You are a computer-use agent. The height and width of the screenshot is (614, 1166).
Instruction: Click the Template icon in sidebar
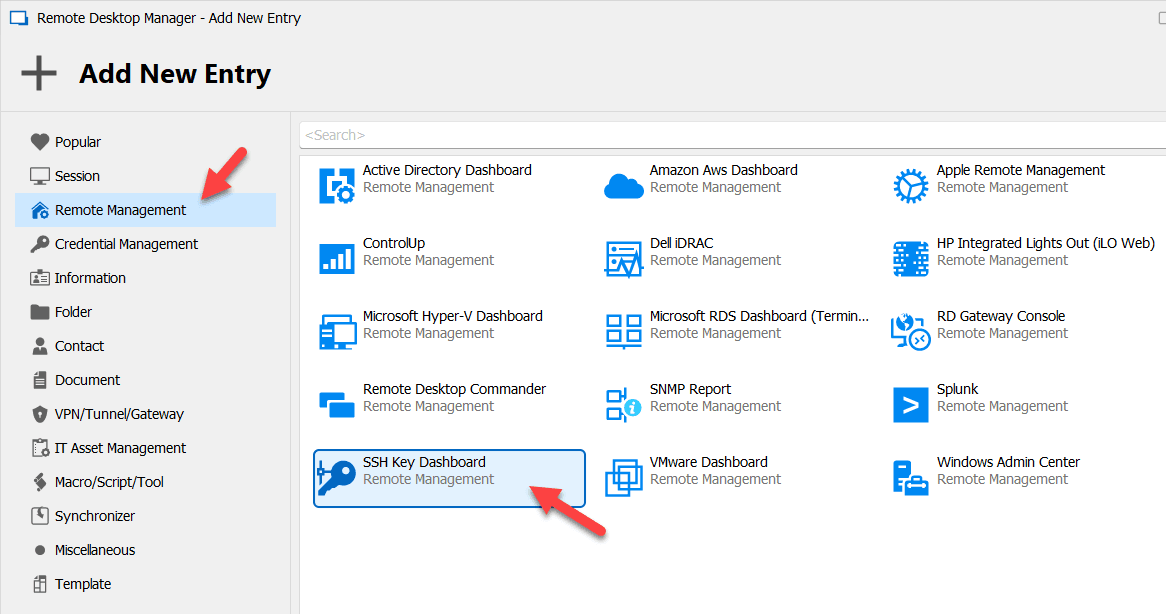point(39,584)
